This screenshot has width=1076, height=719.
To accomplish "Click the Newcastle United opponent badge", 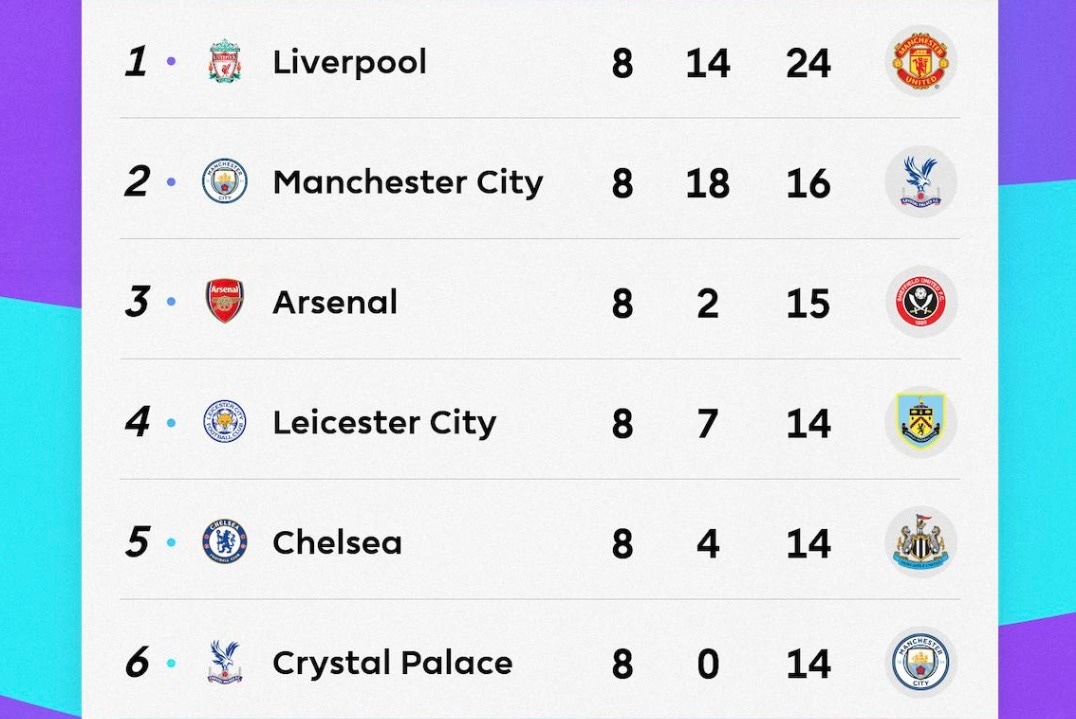I will point(920,542).
